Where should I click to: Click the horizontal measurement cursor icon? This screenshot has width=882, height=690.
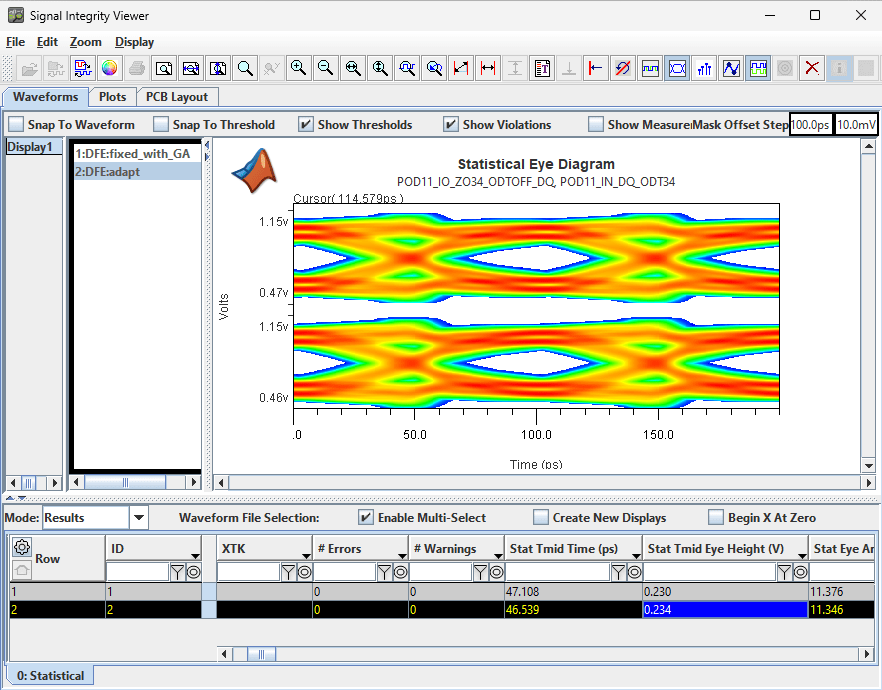(x=488, y=68)
